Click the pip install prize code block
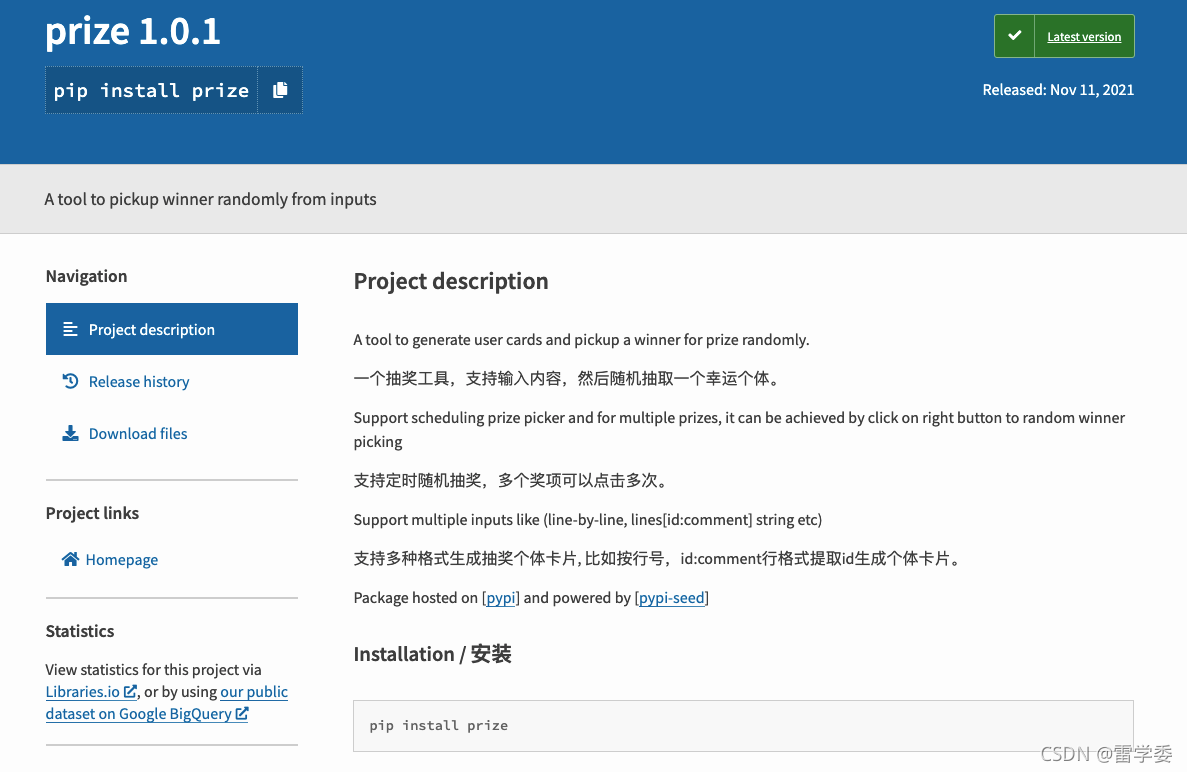 pos(743,726)
